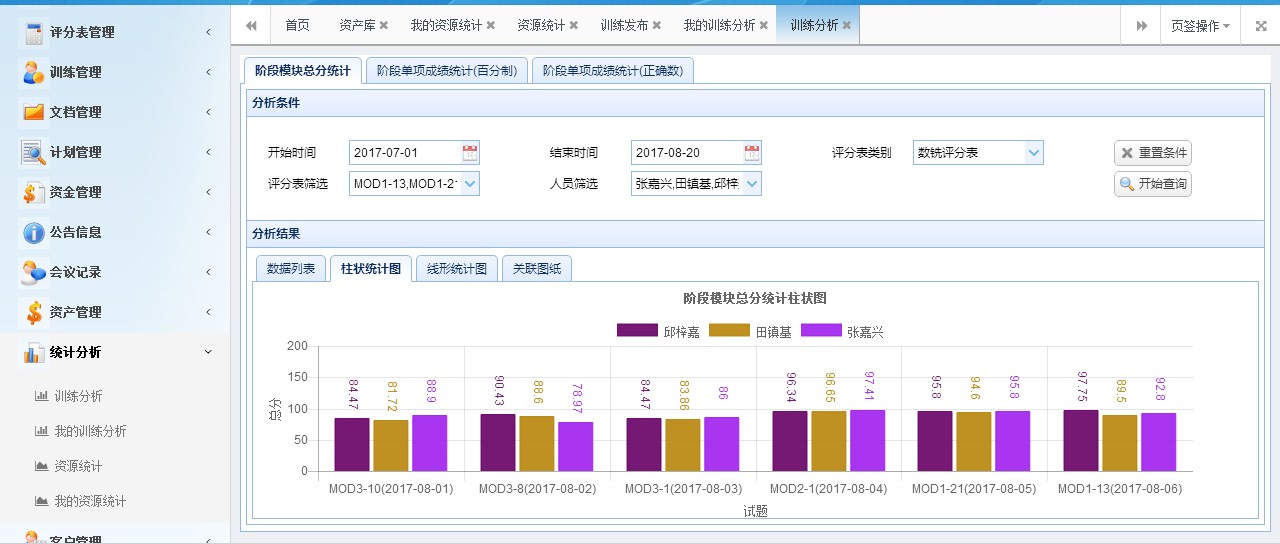Open the 评分表类别 dropdown
Viewport: 1280px width, 544px height.
(x=1034, y=153)
